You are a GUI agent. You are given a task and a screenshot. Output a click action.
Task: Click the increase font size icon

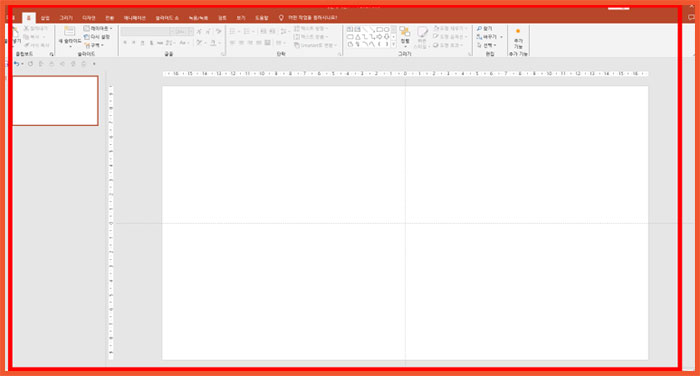coord(200,32)
